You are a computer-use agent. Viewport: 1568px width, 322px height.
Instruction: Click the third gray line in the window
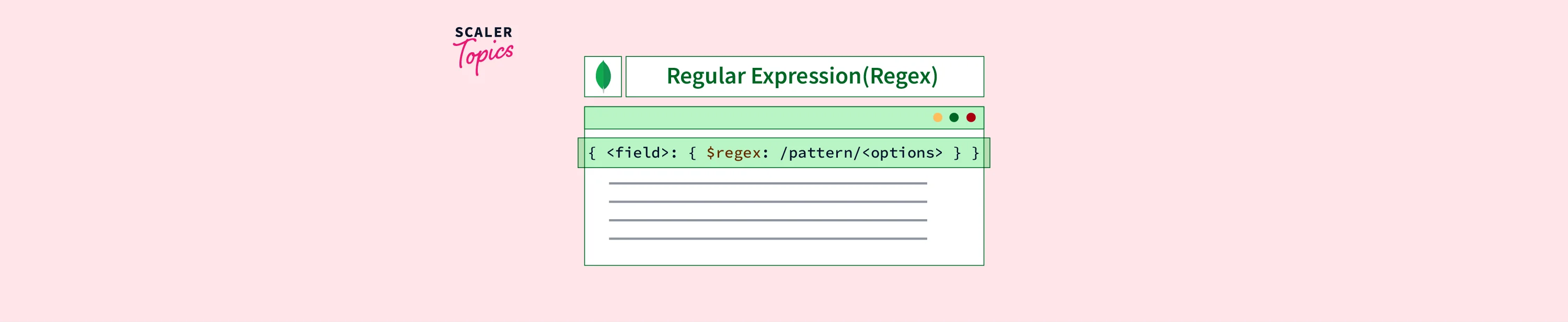[x=768, y=220]
